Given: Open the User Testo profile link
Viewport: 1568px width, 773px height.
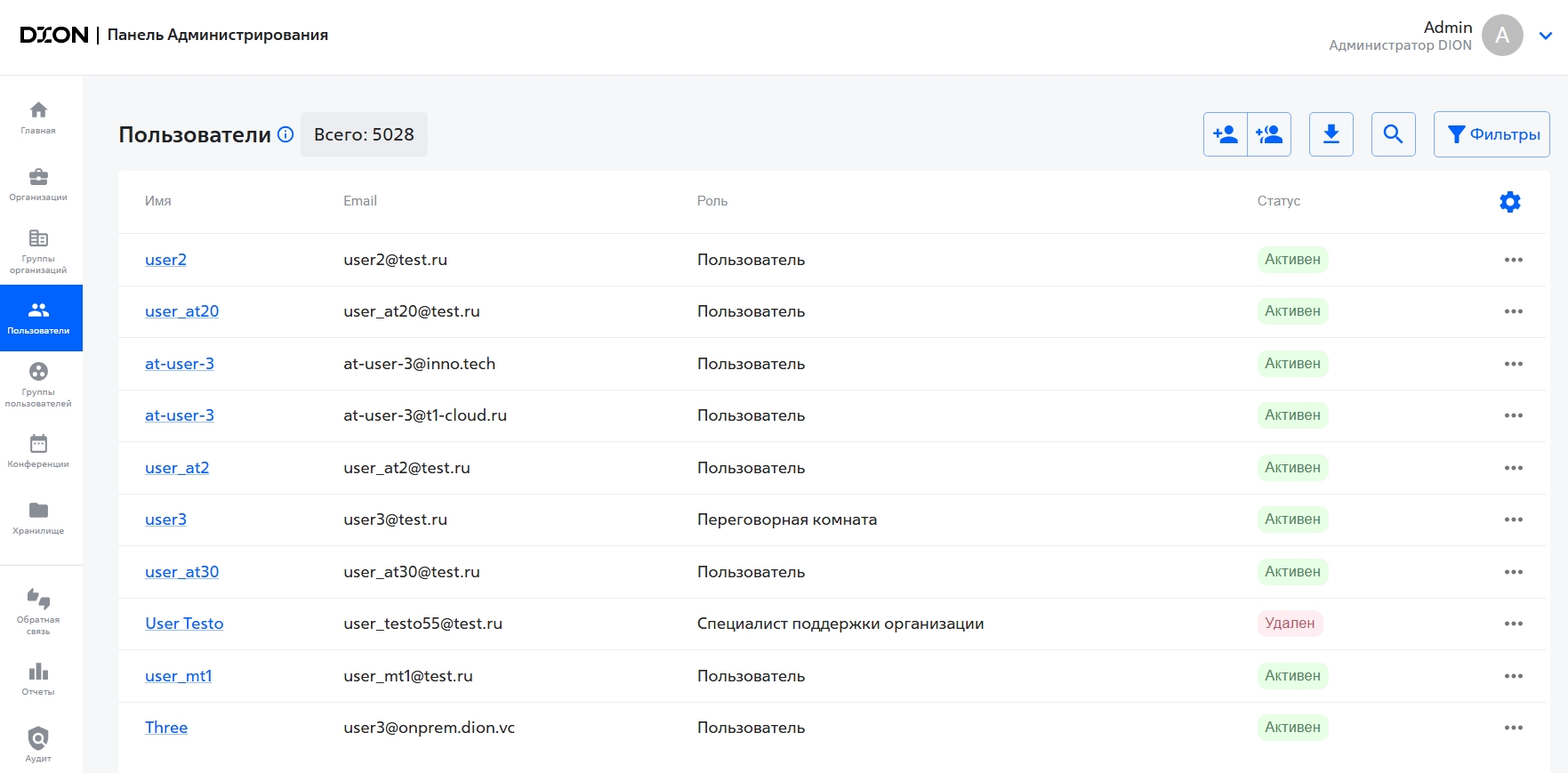Looking at the screenshot, I should [184, 624].
